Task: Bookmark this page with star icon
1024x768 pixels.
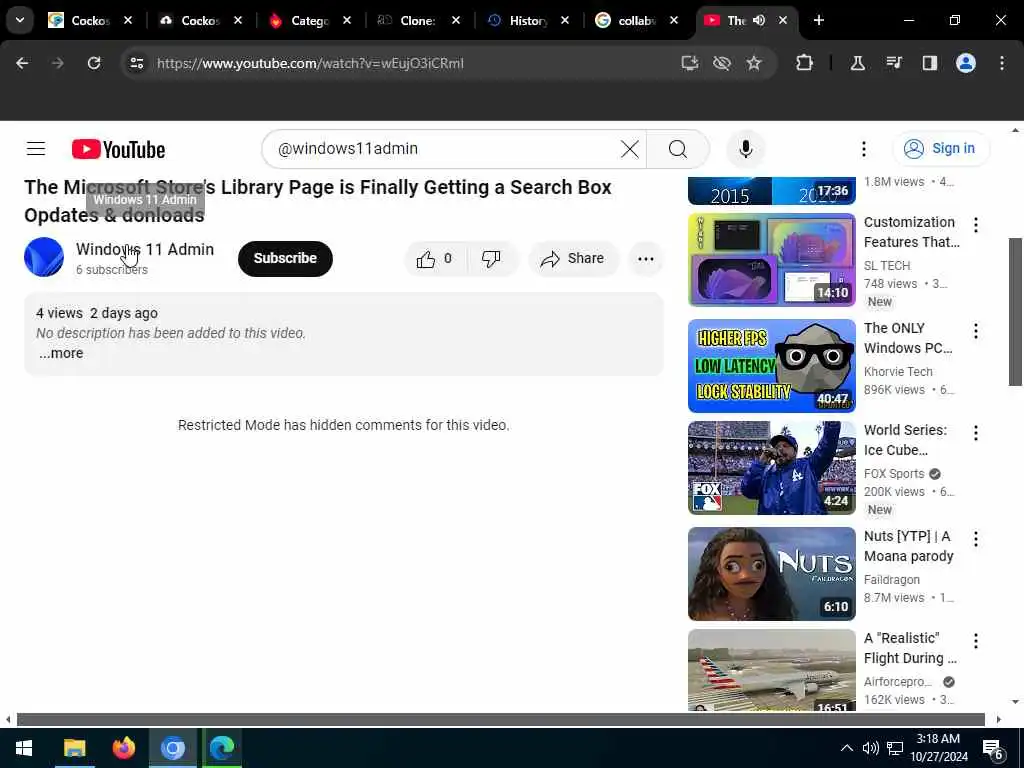Action: [754, 63]
